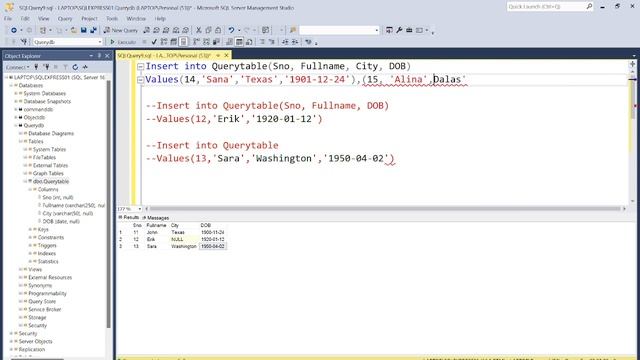Select the Server Objects node
The width and height of the screenshot is (640, 360).
click(36, 341)
